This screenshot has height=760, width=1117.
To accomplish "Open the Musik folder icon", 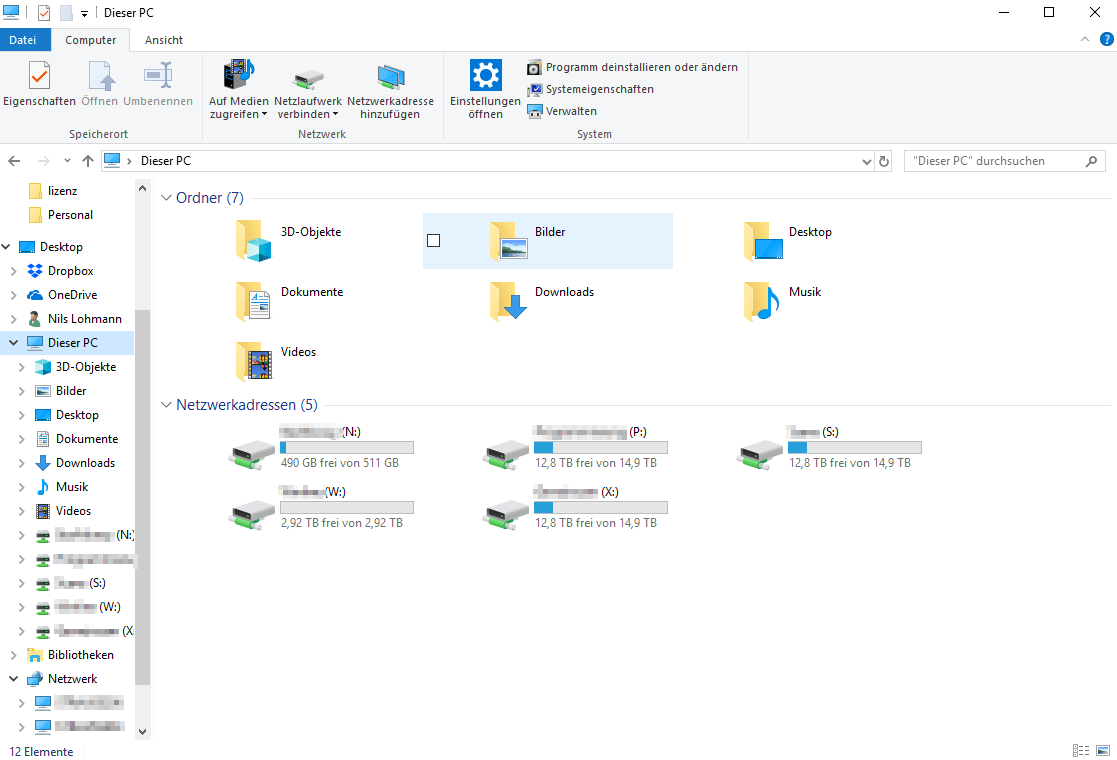I will point(762,301).
